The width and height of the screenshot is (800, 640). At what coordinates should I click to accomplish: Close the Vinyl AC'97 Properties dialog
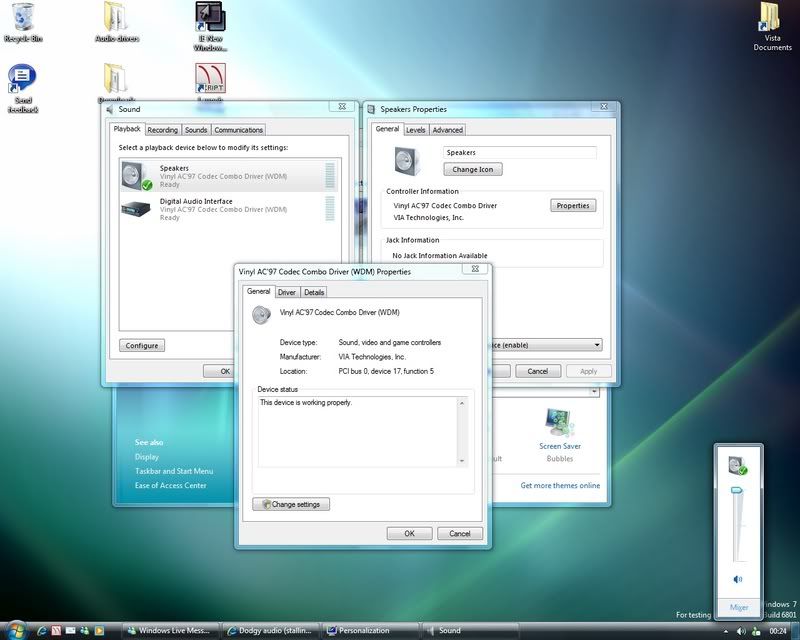pos(475,269)
